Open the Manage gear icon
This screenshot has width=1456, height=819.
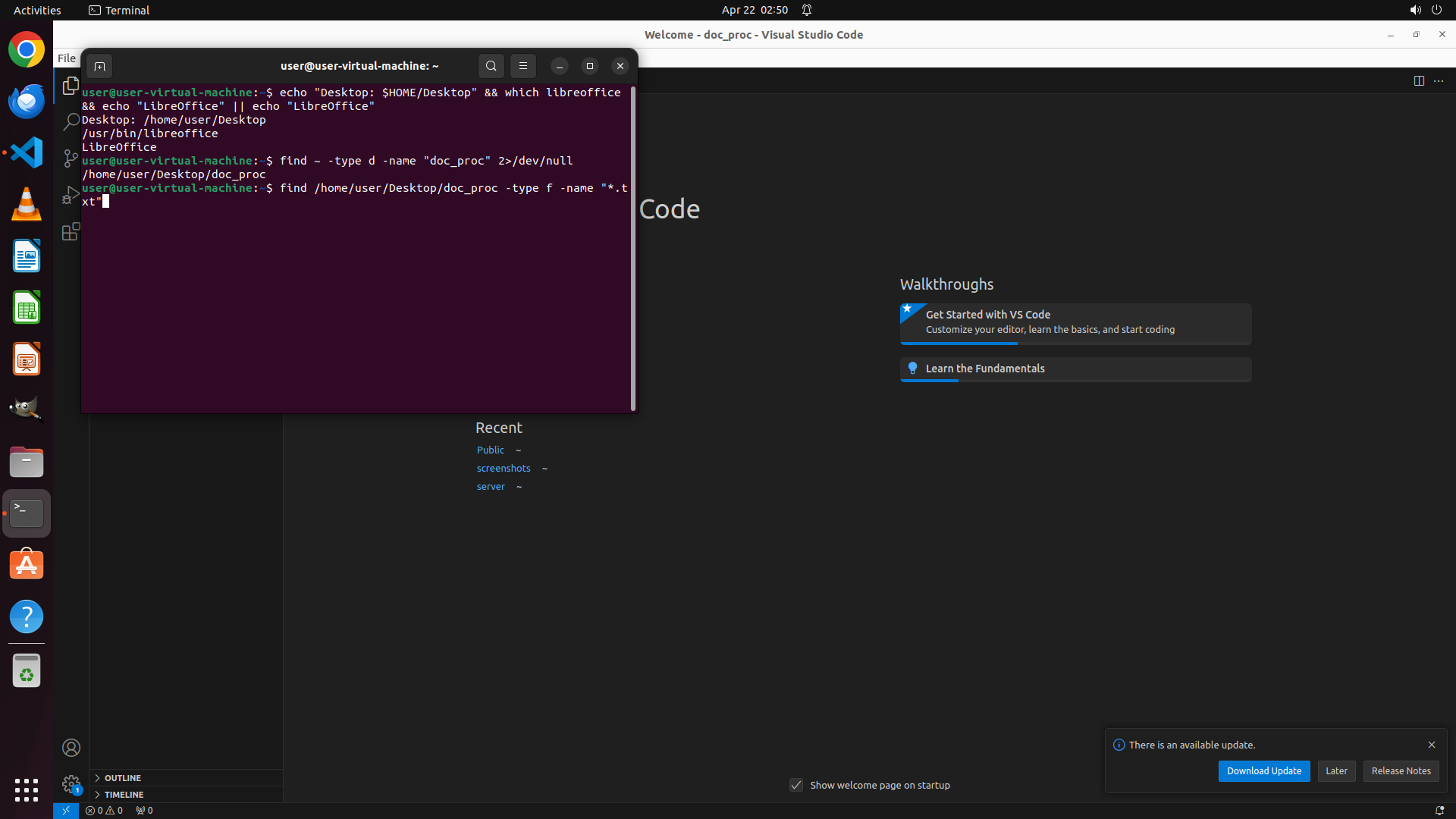coord(71,783)
